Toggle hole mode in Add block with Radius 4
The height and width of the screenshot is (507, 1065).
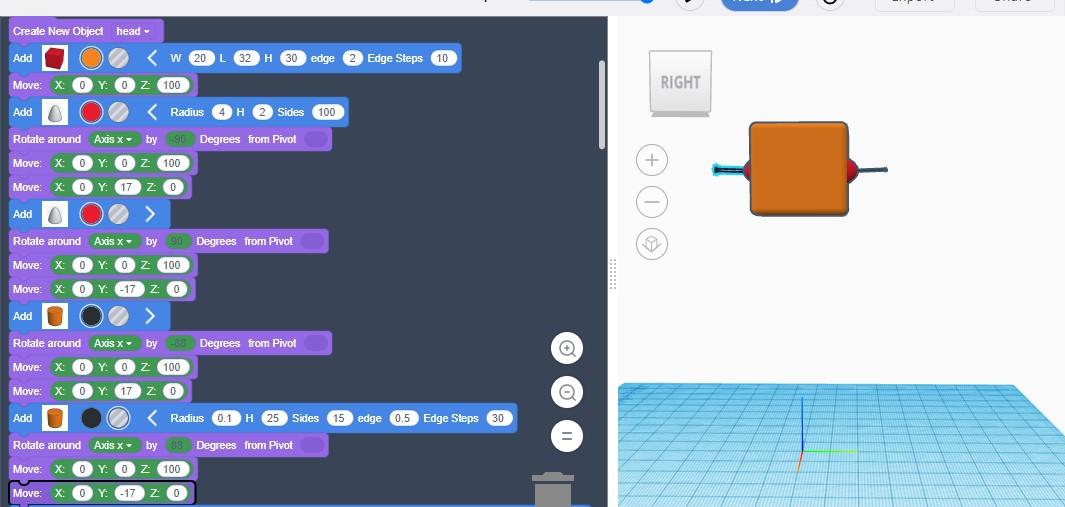(x=119, y=112)
